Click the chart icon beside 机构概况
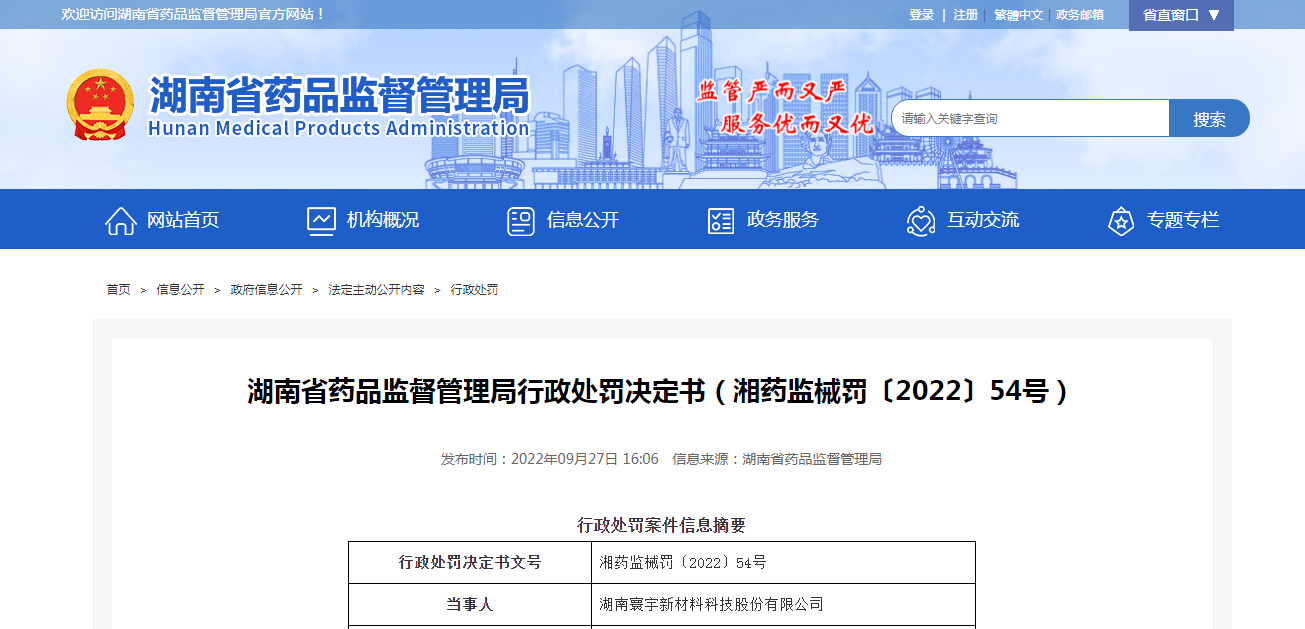Image resolution: width=1305 pixels, height=629 pixels. click(x=321, y=220)
